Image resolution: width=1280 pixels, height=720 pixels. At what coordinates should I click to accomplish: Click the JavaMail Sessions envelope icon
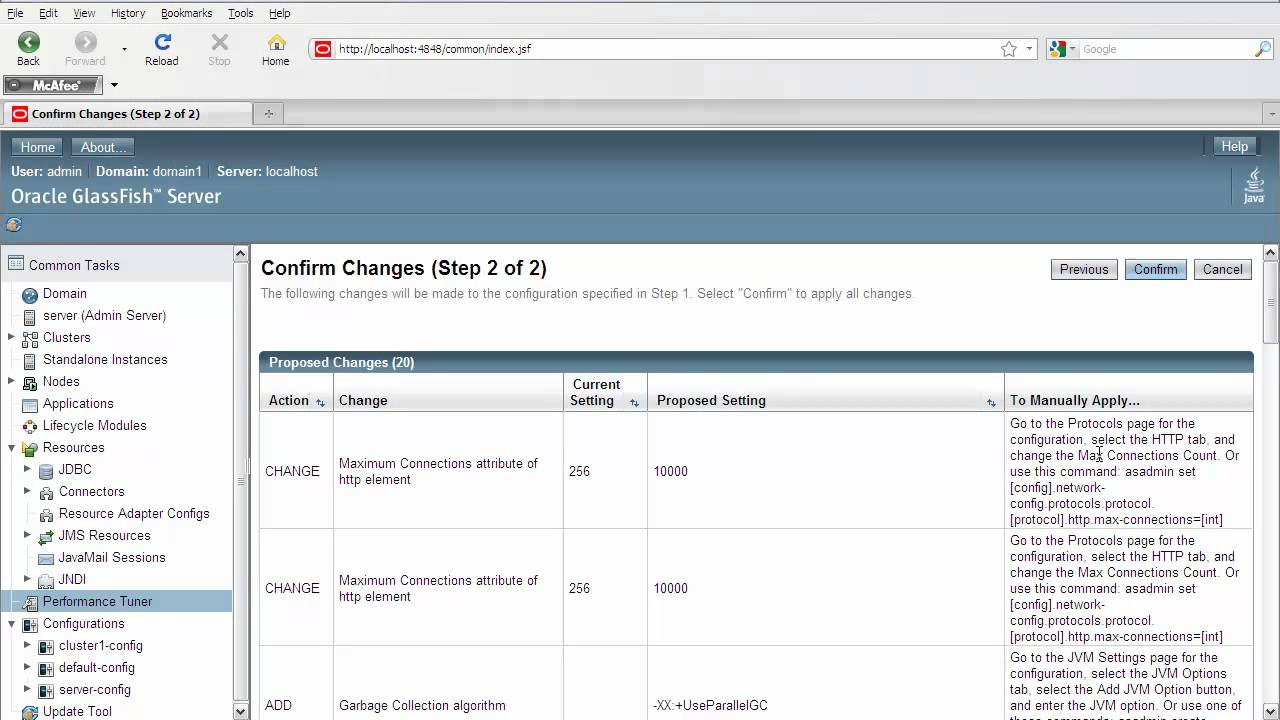tap(46, 558)
